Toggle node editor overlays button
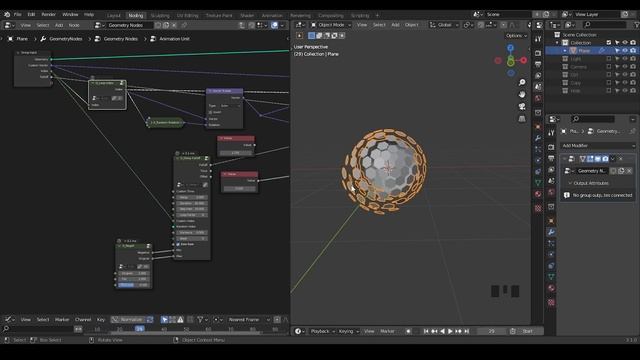Image resolution: width=640 pixels, height=360 pixels. pos(274,25)
